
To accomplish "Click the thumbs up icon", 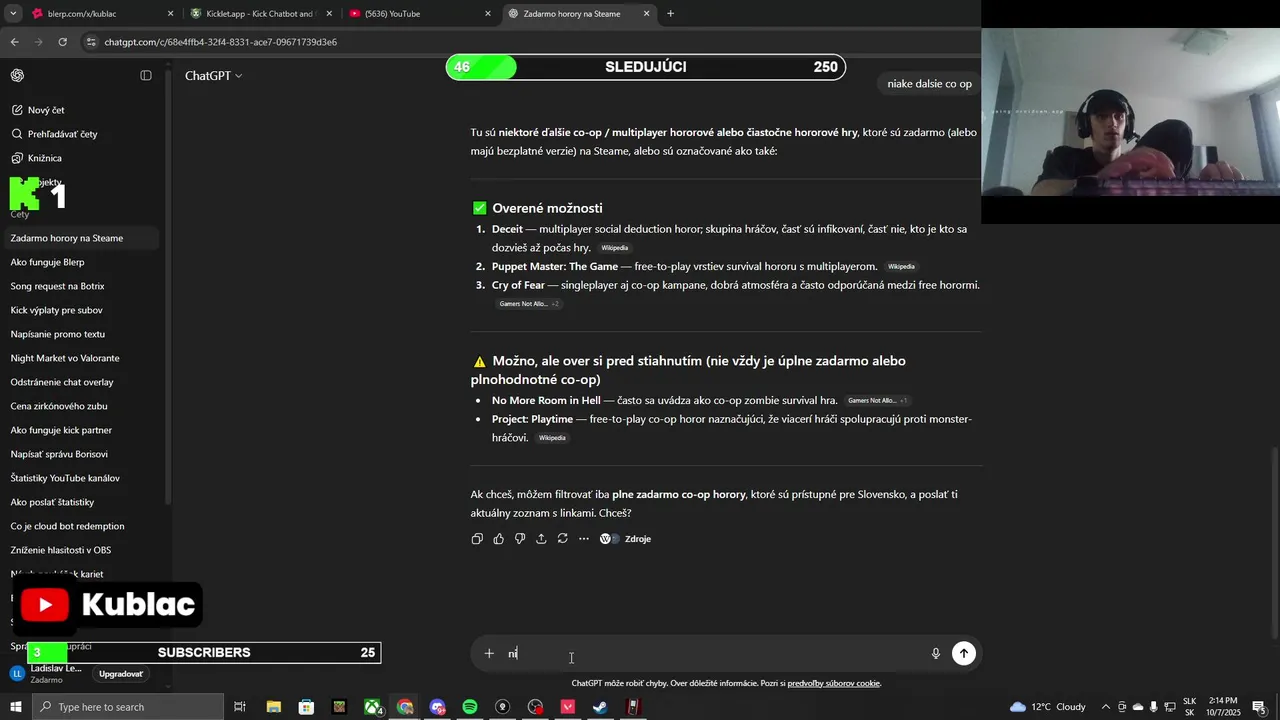I will pos(498,539).
